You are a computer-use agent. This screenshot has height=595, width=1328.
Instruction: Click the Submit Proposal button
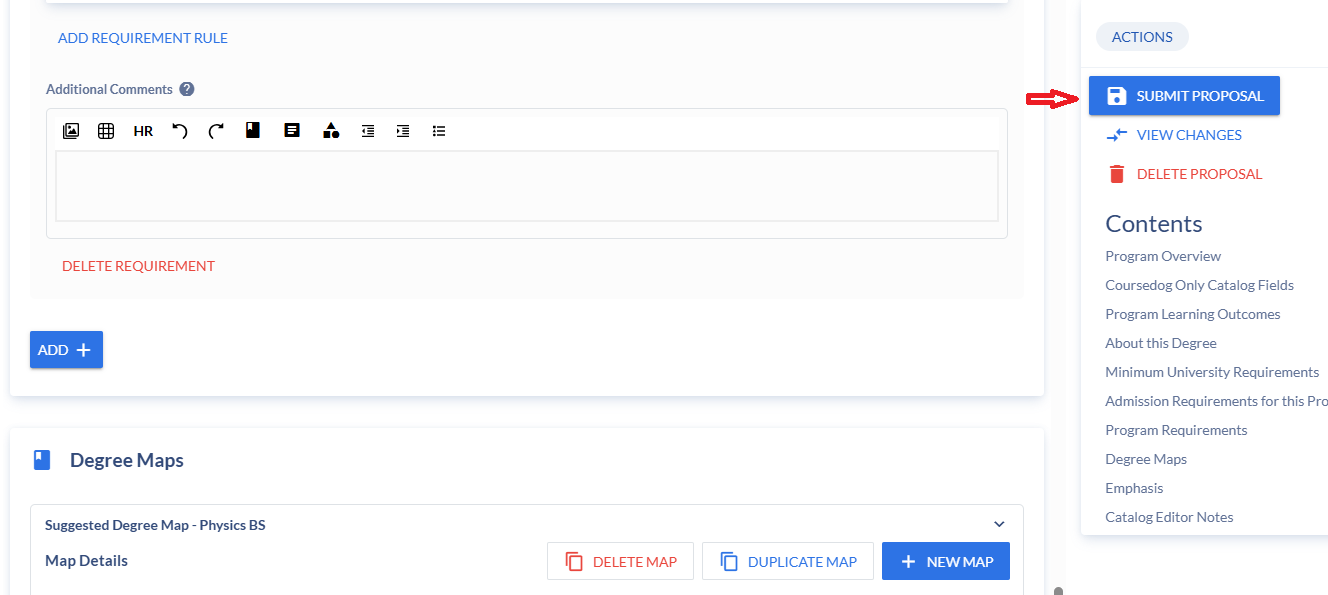click(1184, 96)
